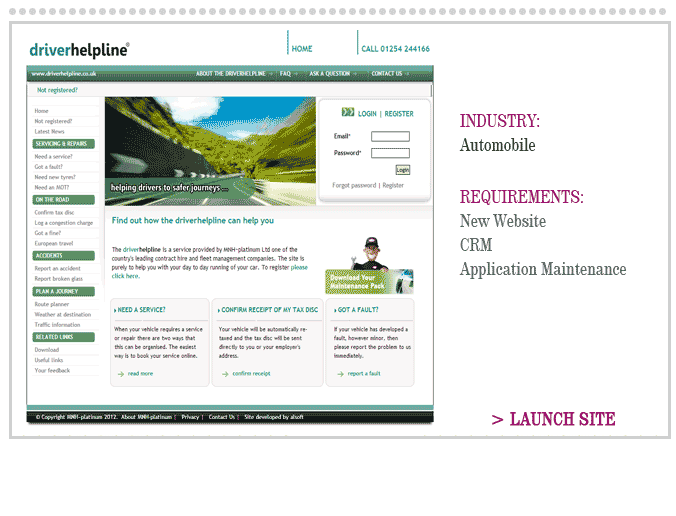
Task: Click the arrow icon beside 'confirm receipt'
Action: (x=222, y=373)
